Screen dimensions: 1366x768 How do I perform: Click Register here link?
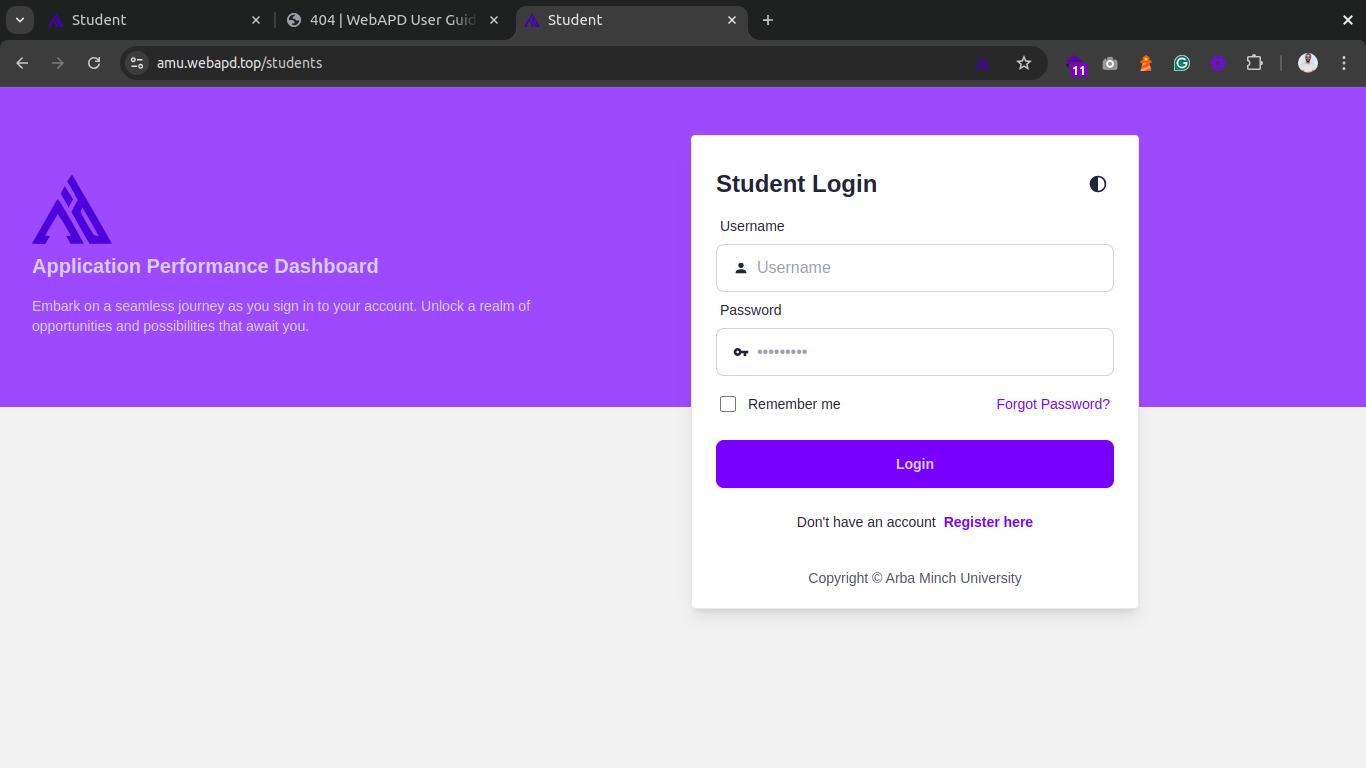(x=988, y=521)
